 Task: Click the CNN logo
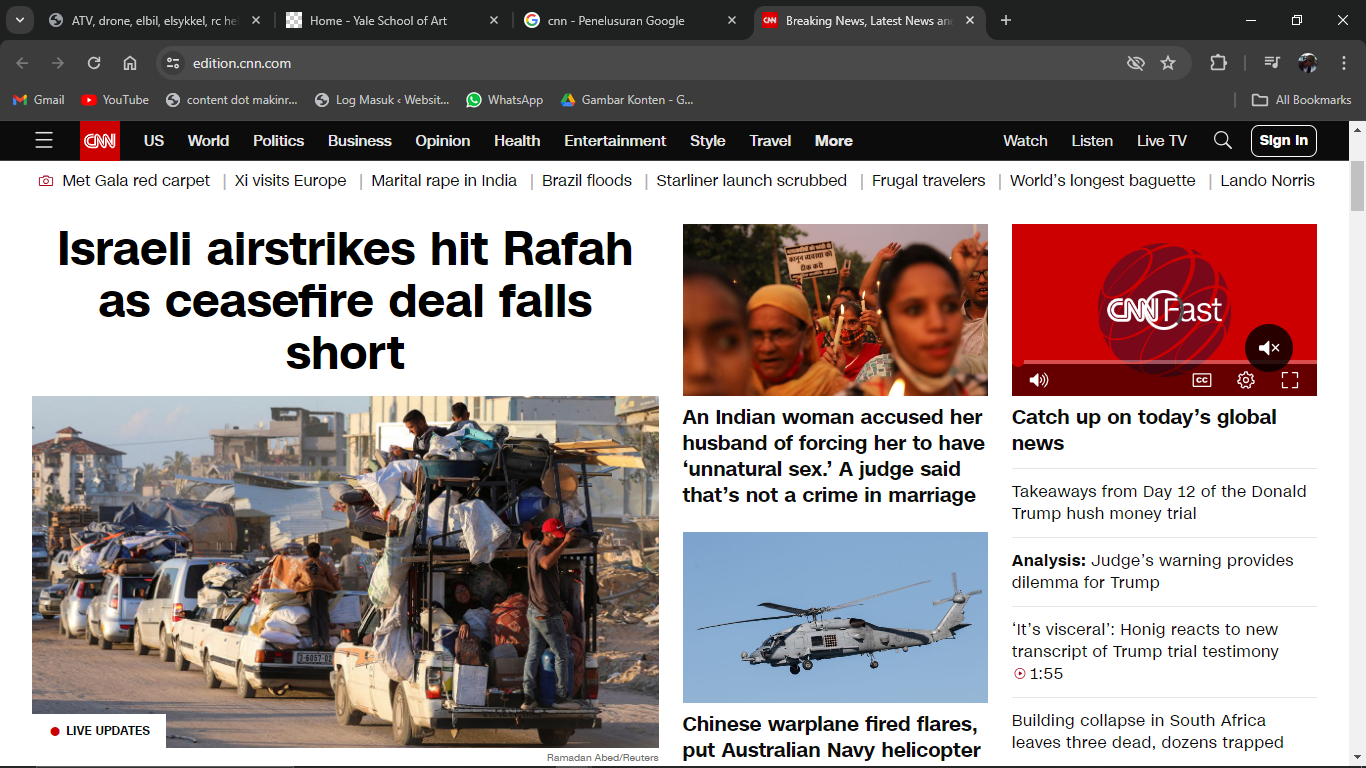(99, 140)
